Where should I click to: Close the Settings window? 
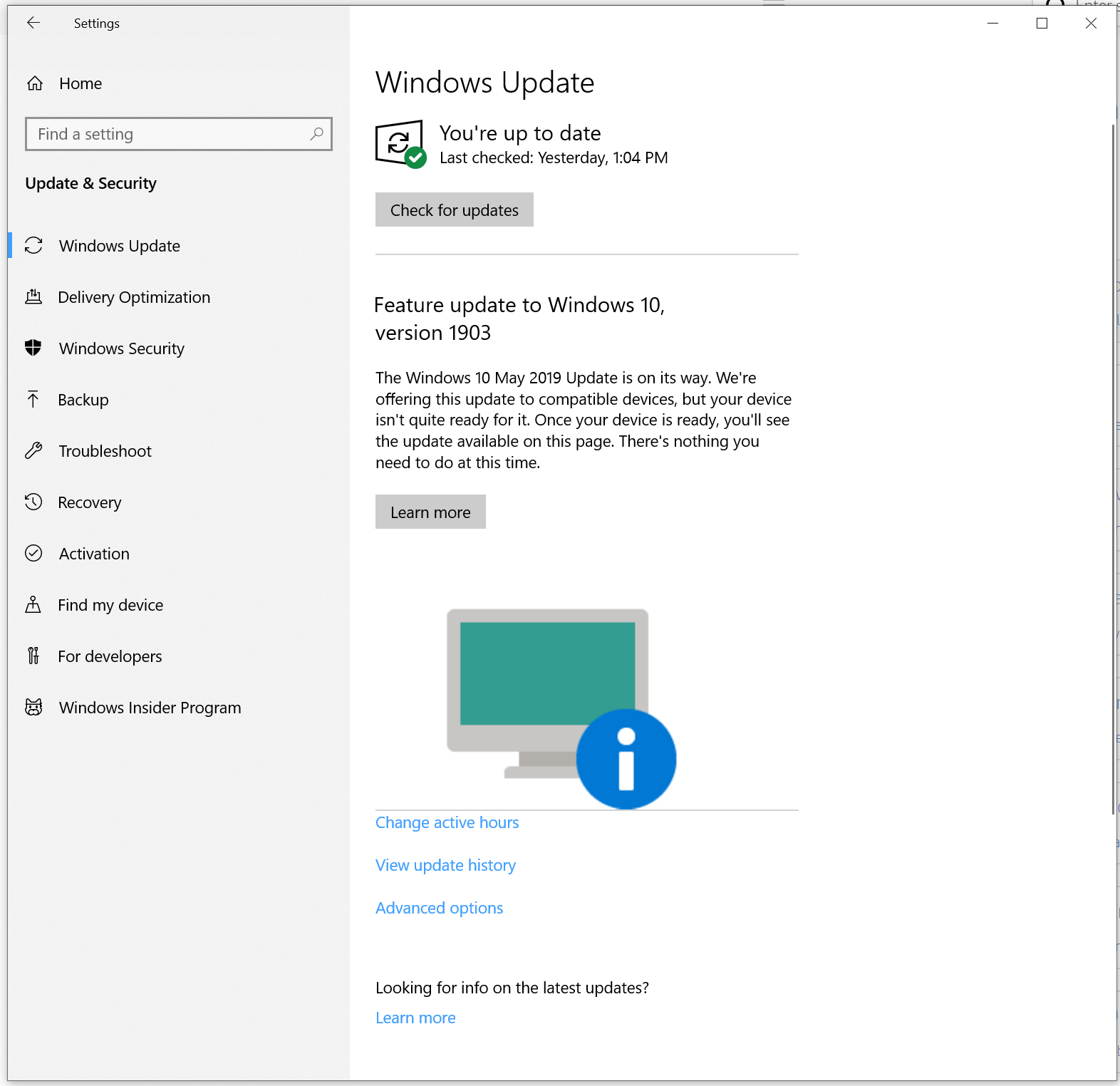(x=1091, y=23)
